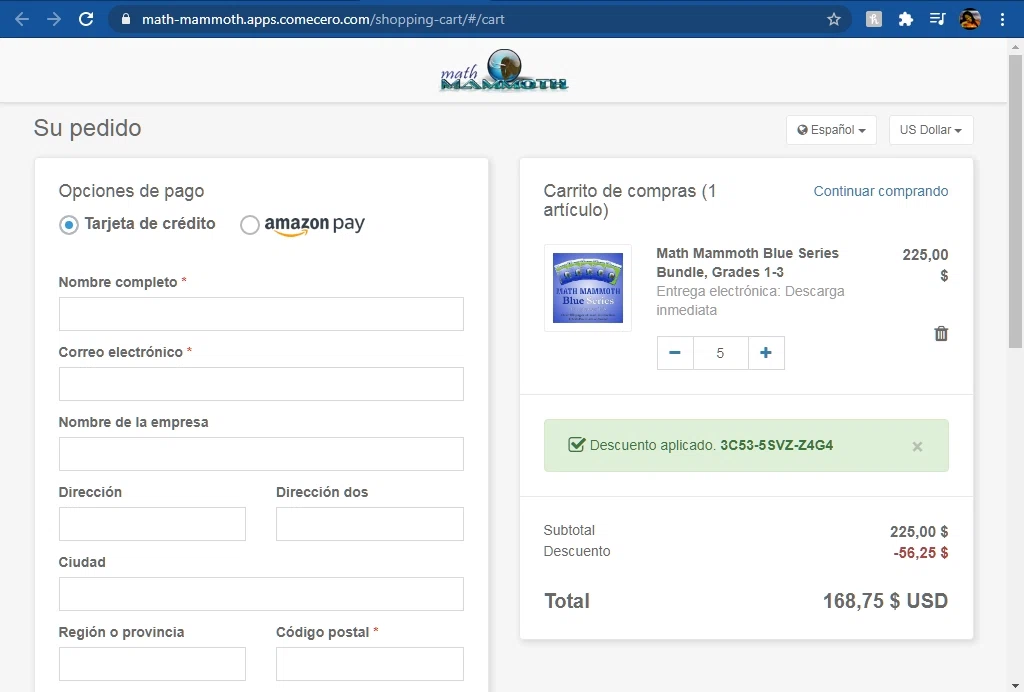
Task: Click the Math Mammoth Blue Series Bundle title
Action: (747, 262)
